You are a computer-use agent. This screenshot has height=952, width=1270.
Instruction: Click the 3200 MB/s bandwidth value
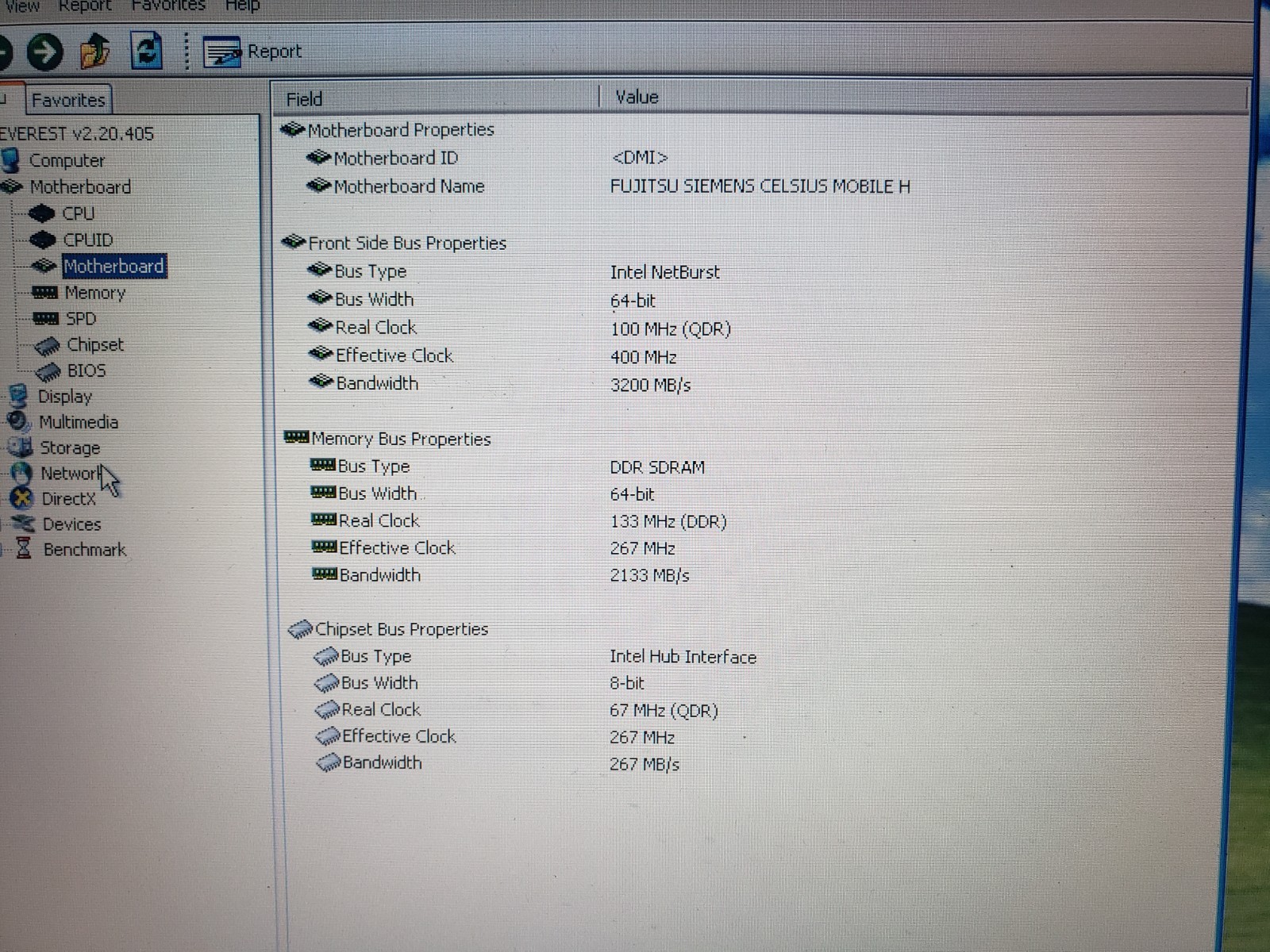coord(650,386)
